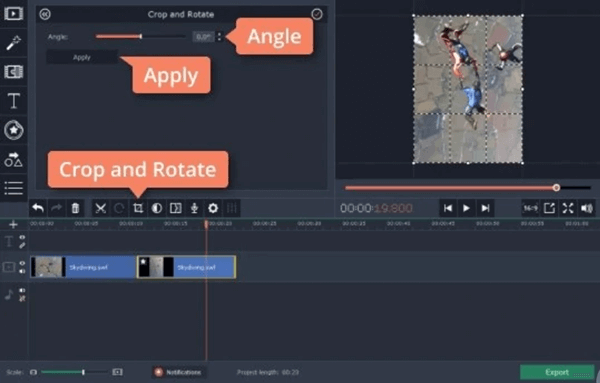Click the top-left crop frame handle

414,16
